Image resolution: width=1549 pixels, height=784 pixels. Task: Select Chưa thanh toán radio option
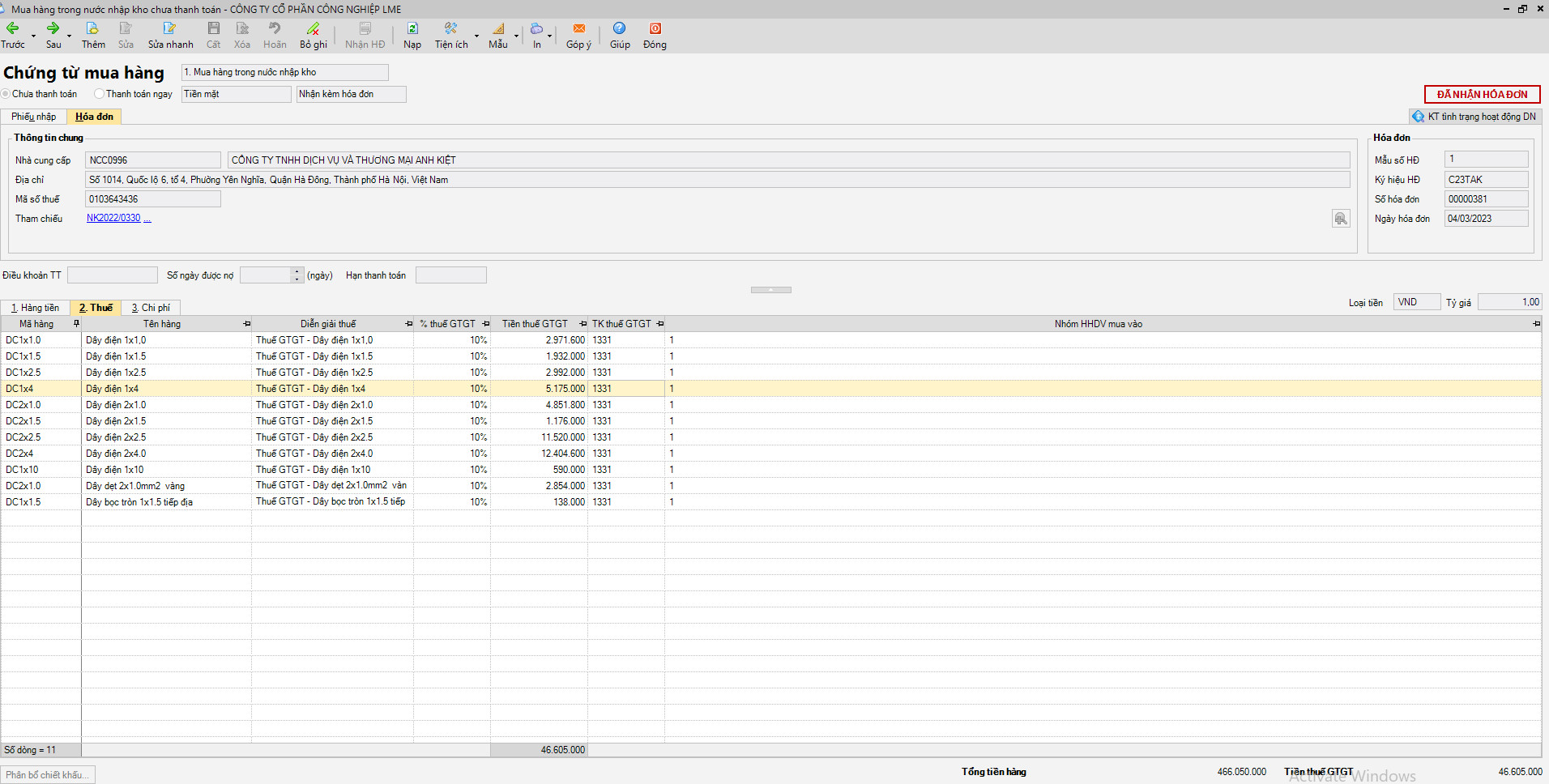6,94
